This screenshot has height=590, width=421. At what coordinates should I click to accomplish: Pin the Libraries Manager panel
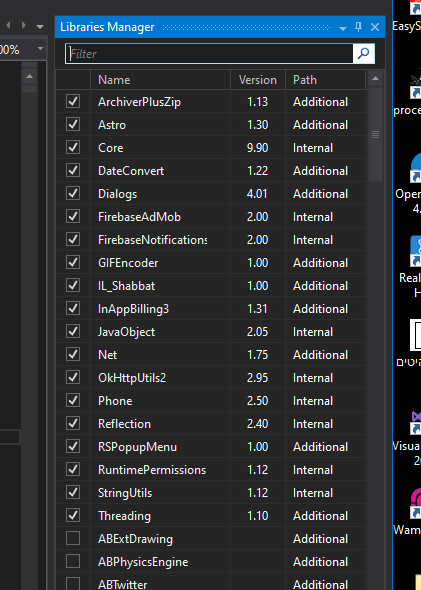[359, 27]
